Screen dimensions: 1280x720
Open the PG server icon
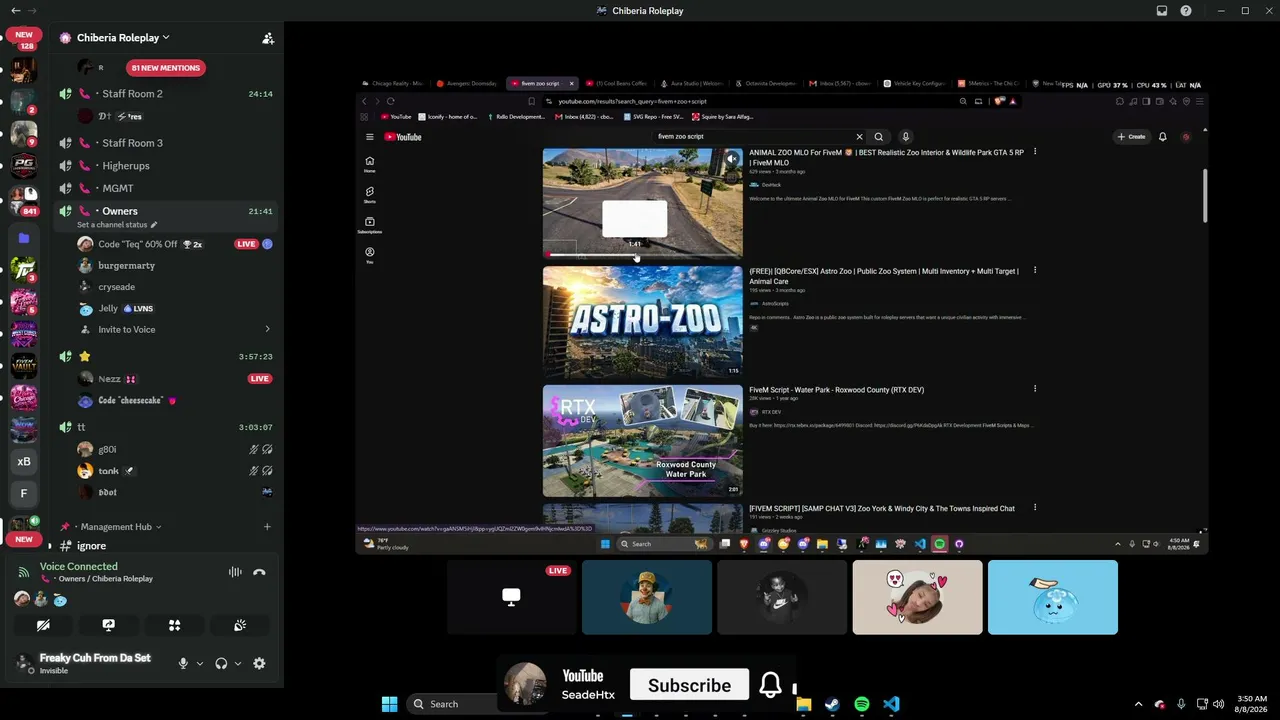pyautogui.click(x=24, y=166)
